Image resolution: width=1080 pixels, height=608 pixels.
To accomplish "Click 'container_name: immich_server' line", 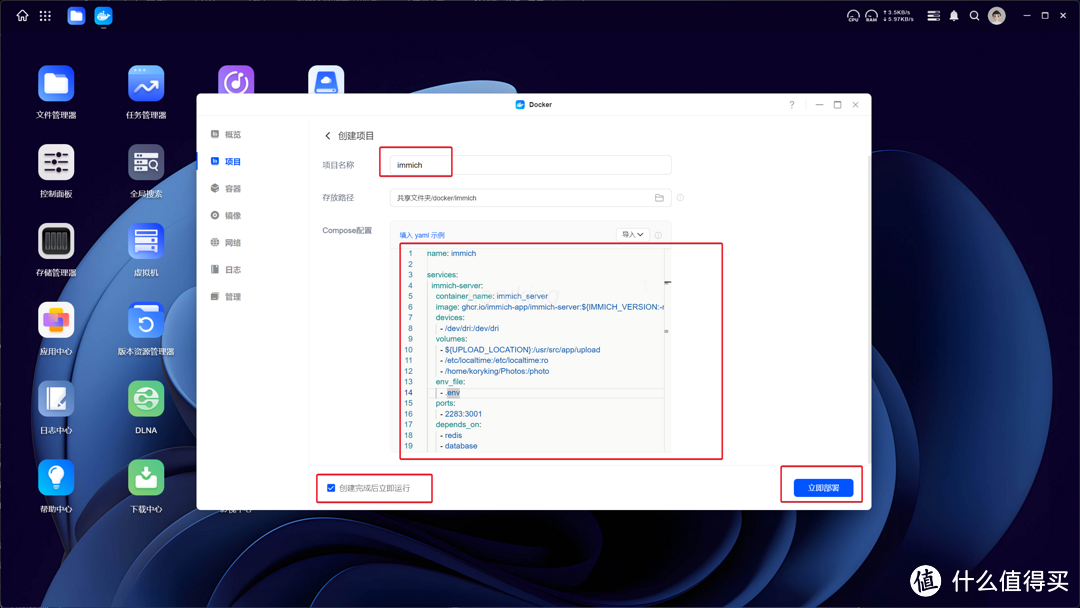I will pyautogui.click(x=492, y=296).
